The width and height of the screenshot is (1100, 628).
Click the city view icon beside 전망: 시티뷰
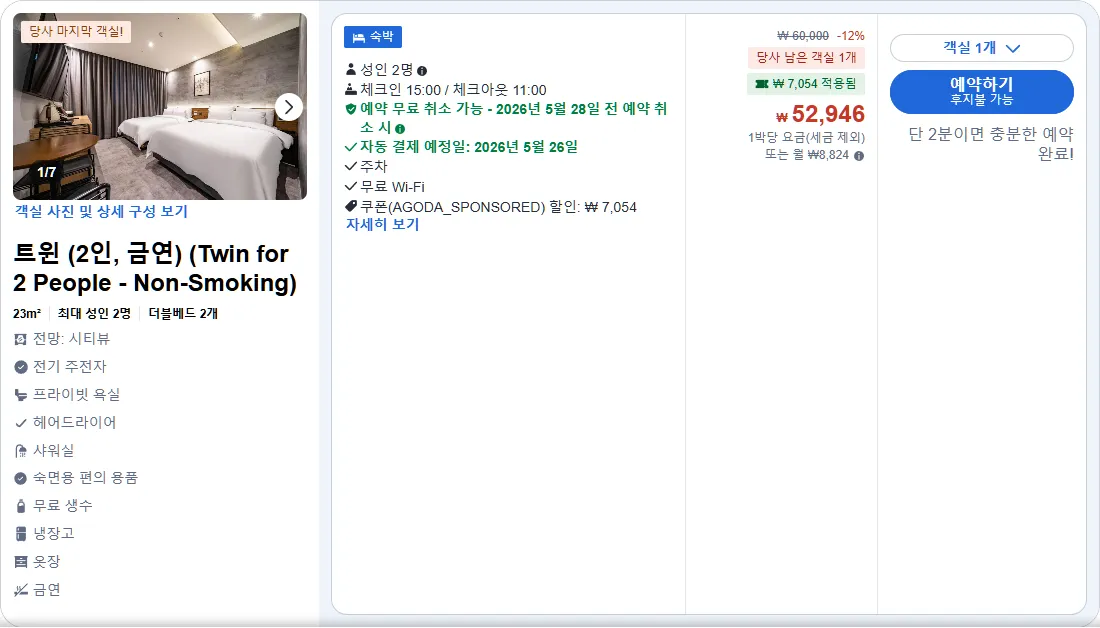point(20,340)
